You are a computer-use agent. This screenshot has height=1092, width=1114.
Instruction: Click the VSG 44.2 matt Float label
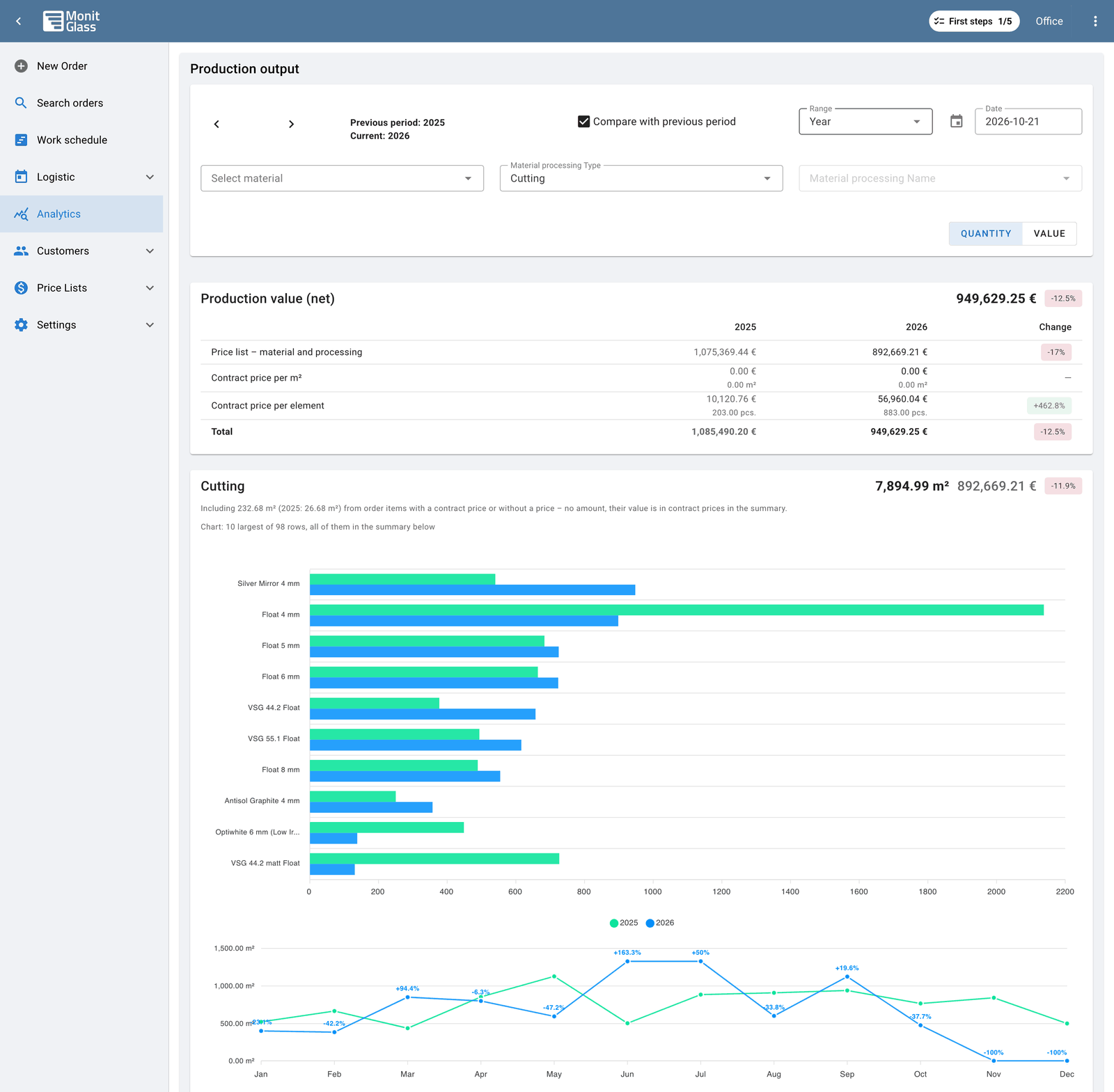tap(265, 863)
